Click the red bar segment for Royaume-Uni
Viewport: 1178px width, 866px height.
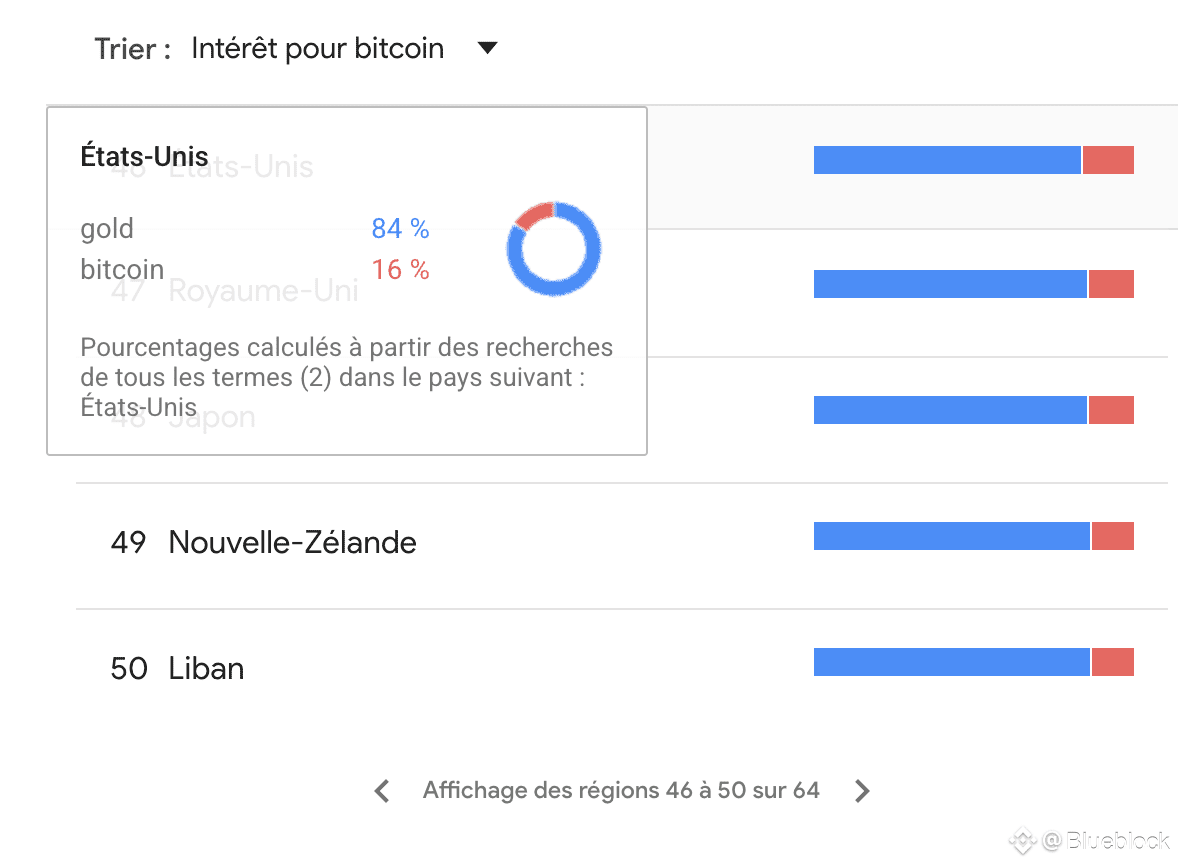click(x=1111, y=284)
